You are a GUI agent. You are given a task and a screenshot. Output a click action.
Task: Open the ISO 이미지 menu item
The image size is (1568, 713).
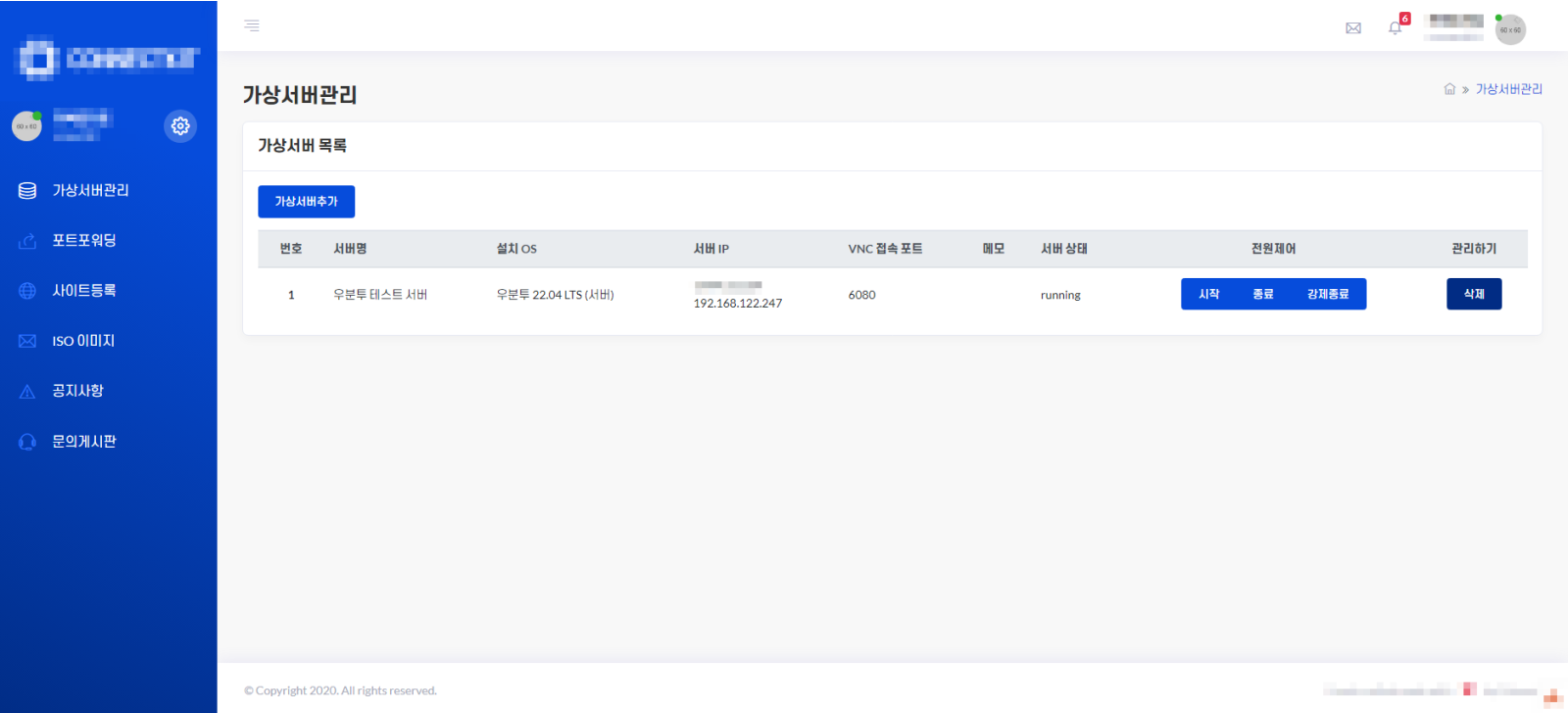tap(83, 341)
